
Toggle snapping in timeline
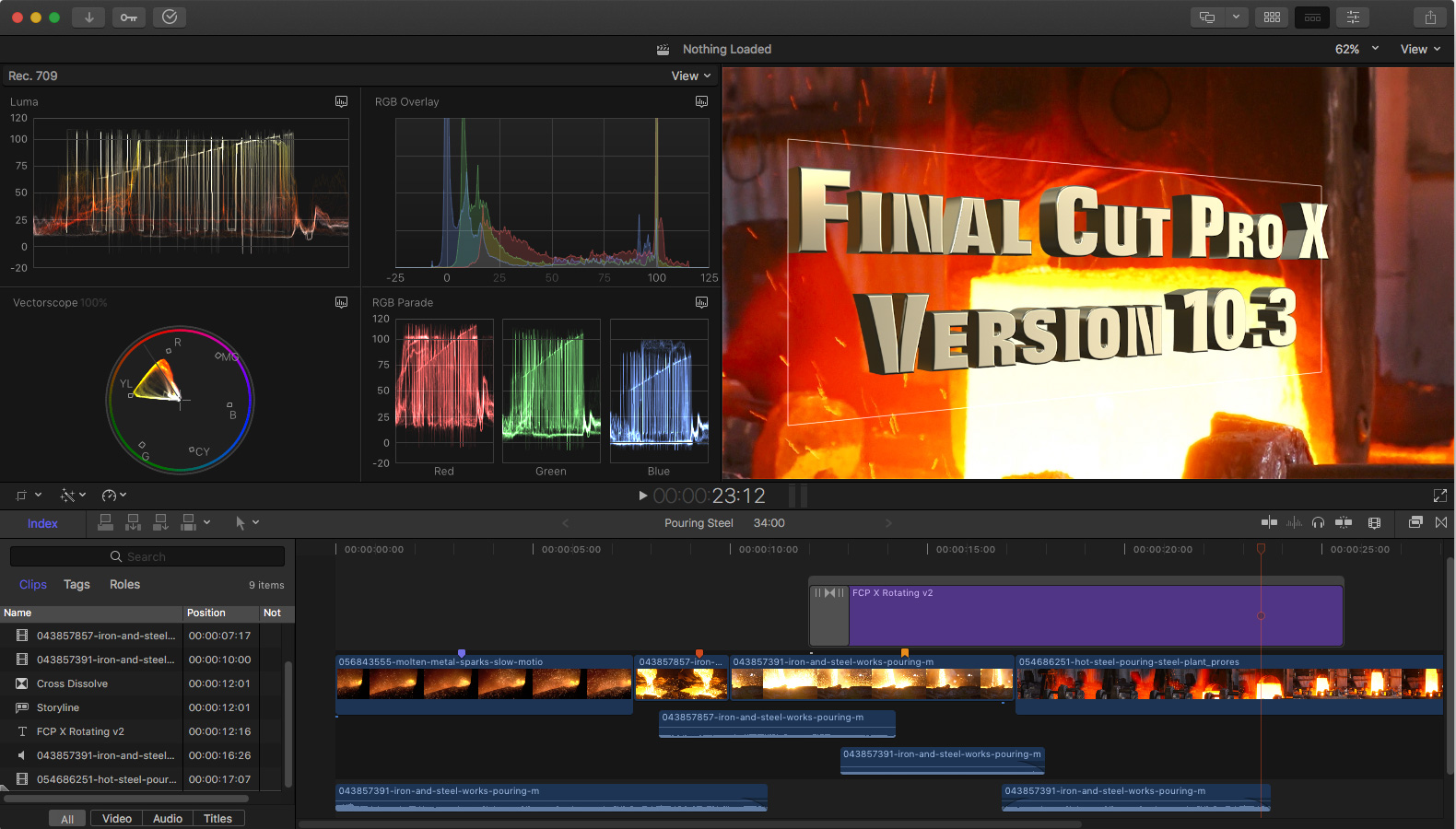pyautogui.click(x=1344, y=522)
